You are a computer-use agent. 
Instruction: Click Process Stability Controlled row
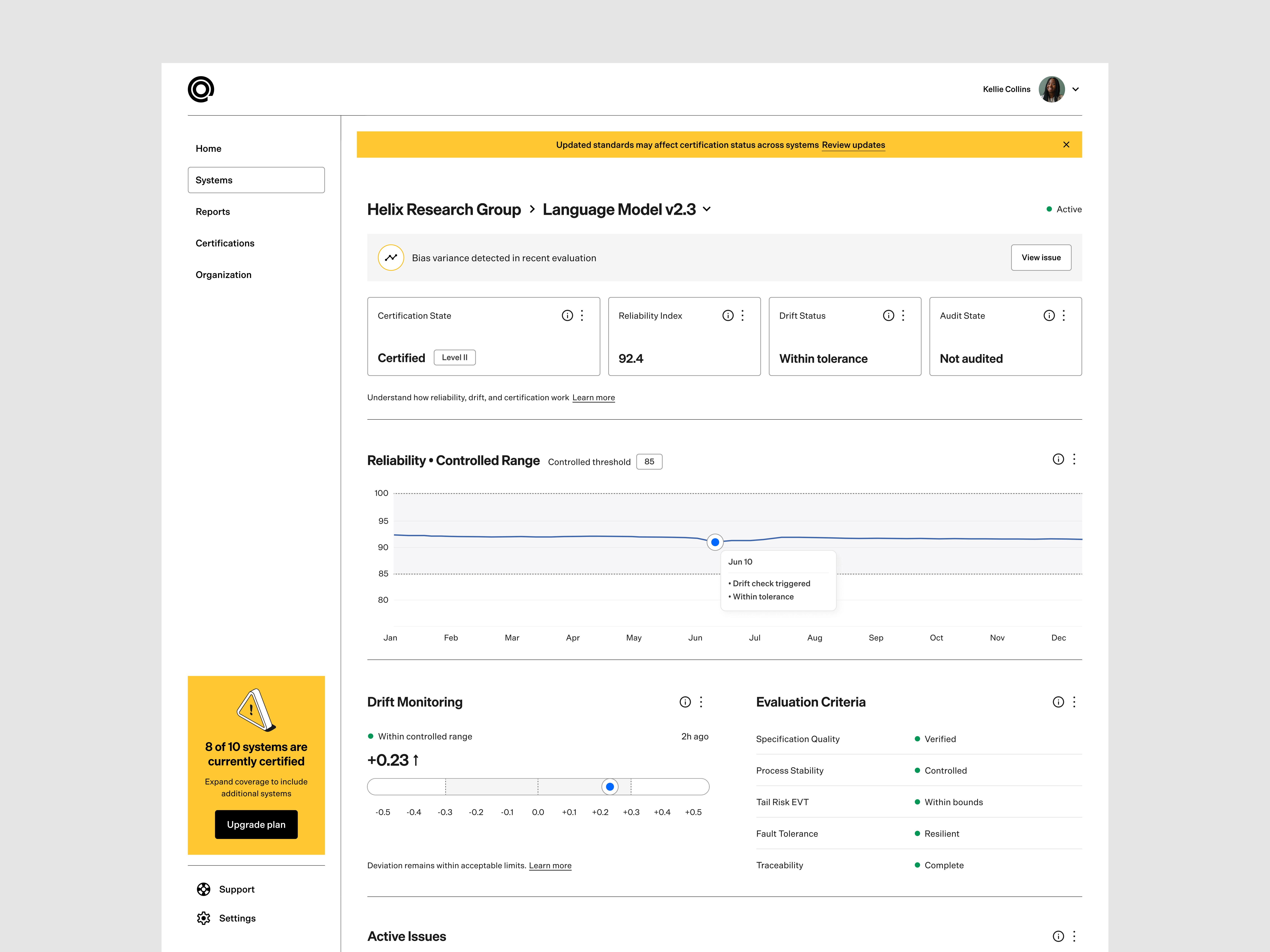pos(919,771)
